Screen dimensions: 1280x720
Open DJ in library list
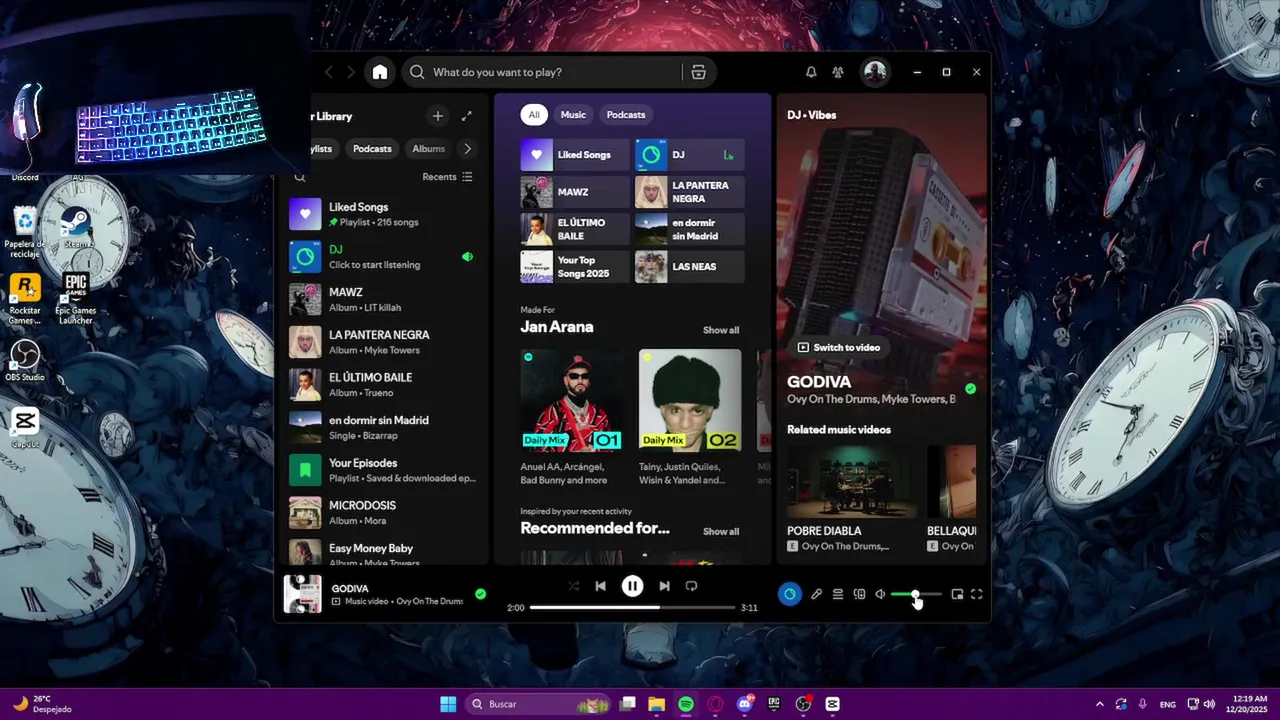pos(384,257)
